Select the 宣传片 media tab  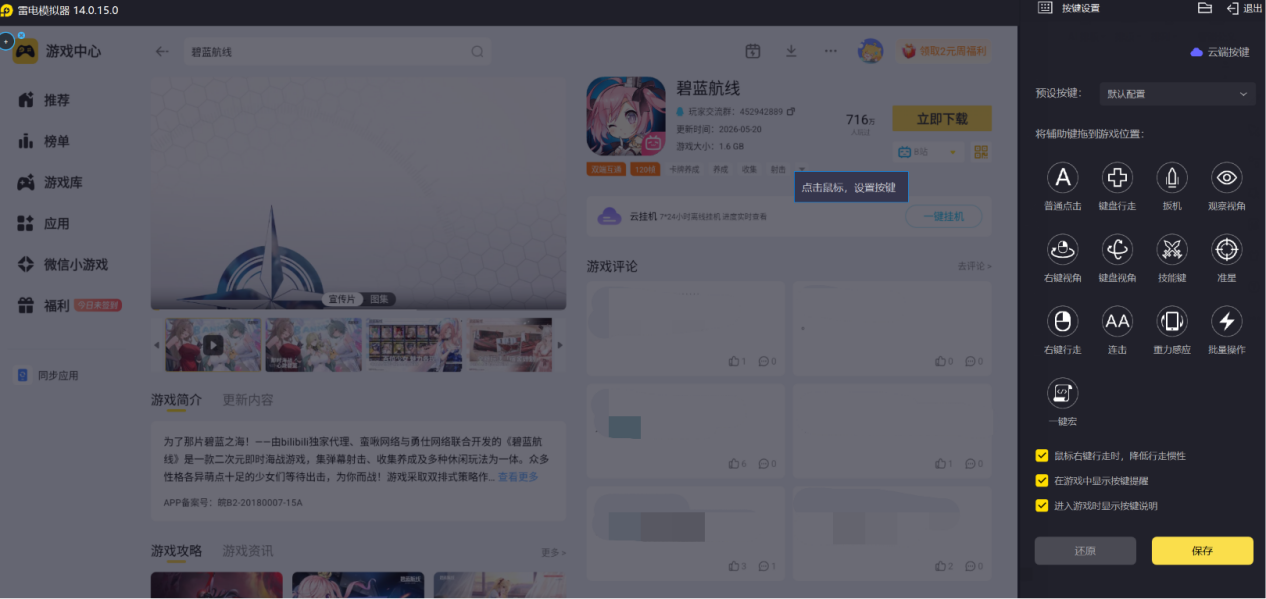coord(341,299)
